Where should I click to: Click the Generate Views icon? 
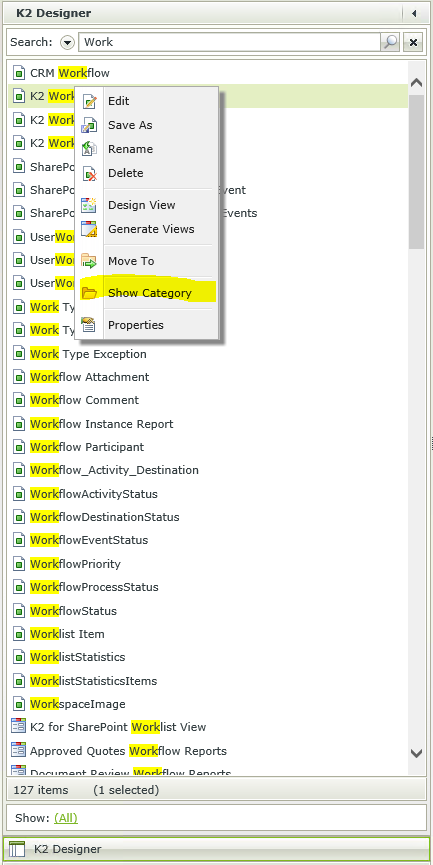coord(89,229)
